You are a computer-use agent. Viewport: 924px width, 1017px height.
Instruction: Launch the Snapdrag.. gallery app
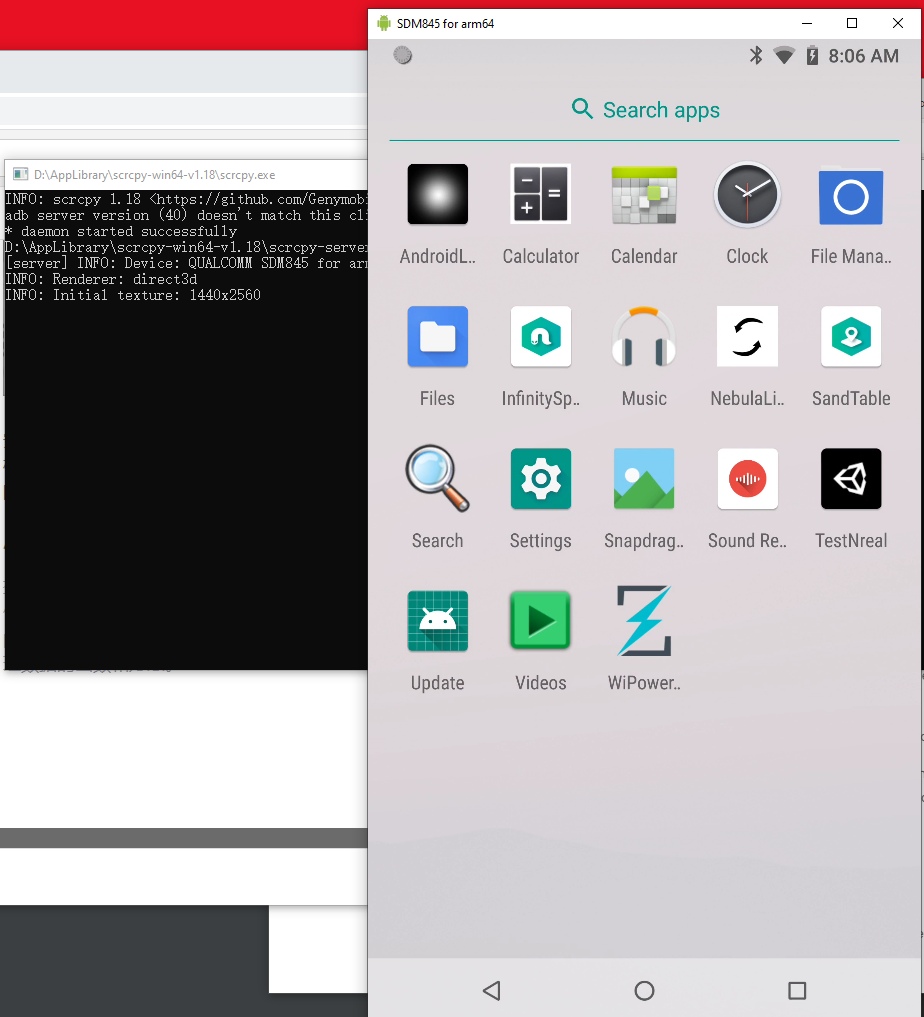[x=644, y=478]
